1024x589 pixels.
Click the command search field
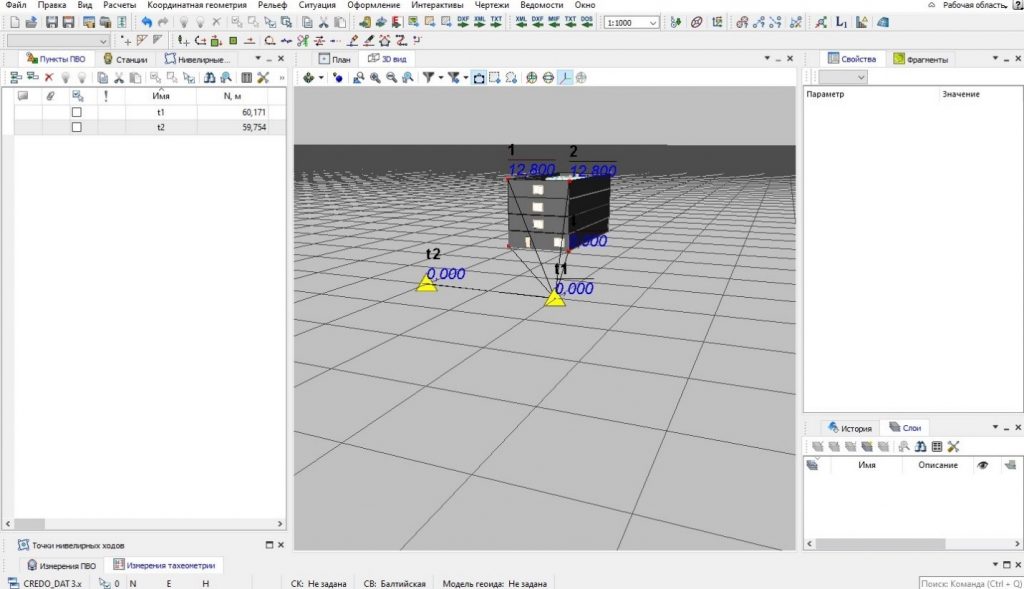click(970, 584)
